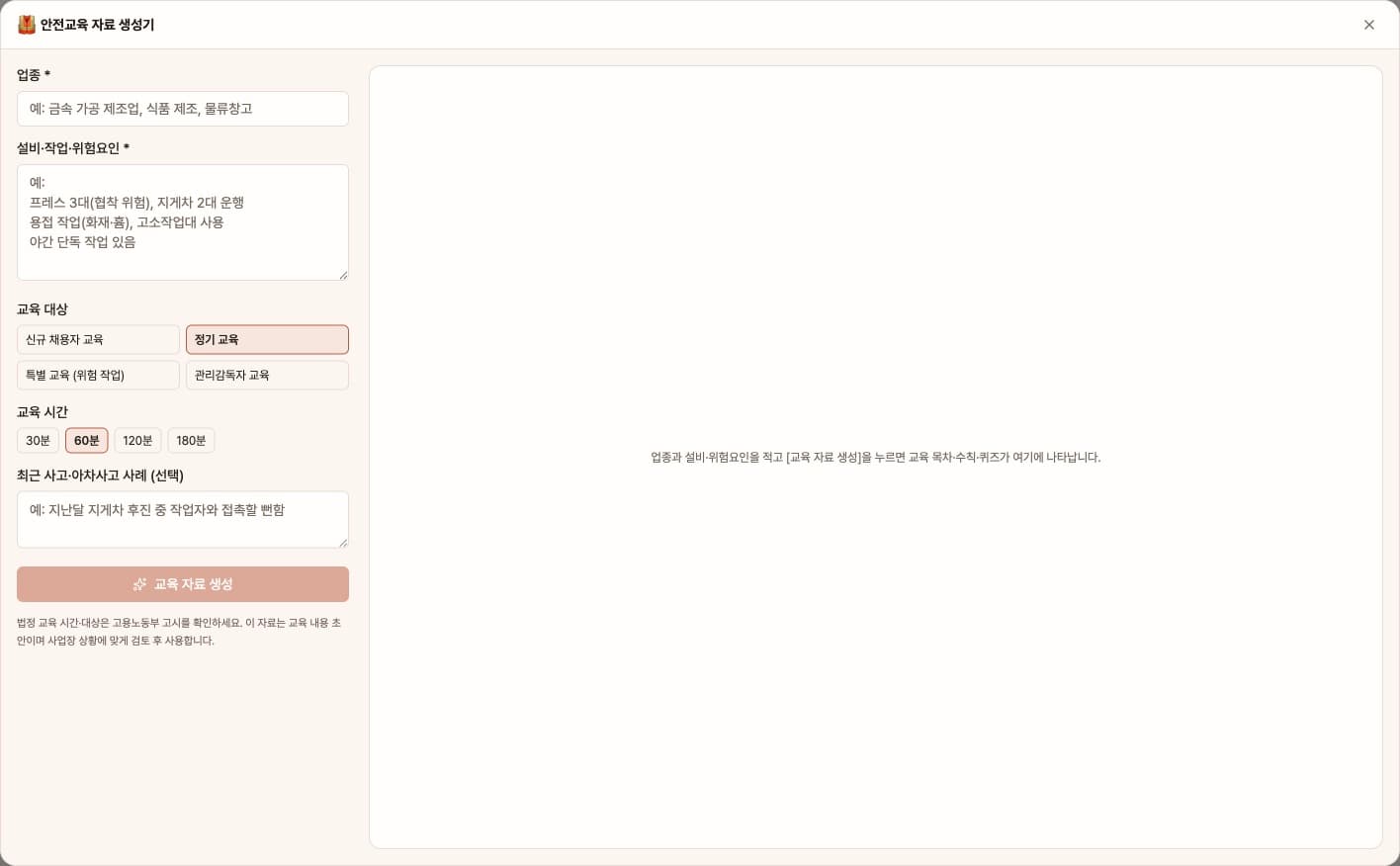The width and height of the screenshot is (1400, 866).
Task: Select 신규 채용자 교육 option
Action: click(98, 339)
